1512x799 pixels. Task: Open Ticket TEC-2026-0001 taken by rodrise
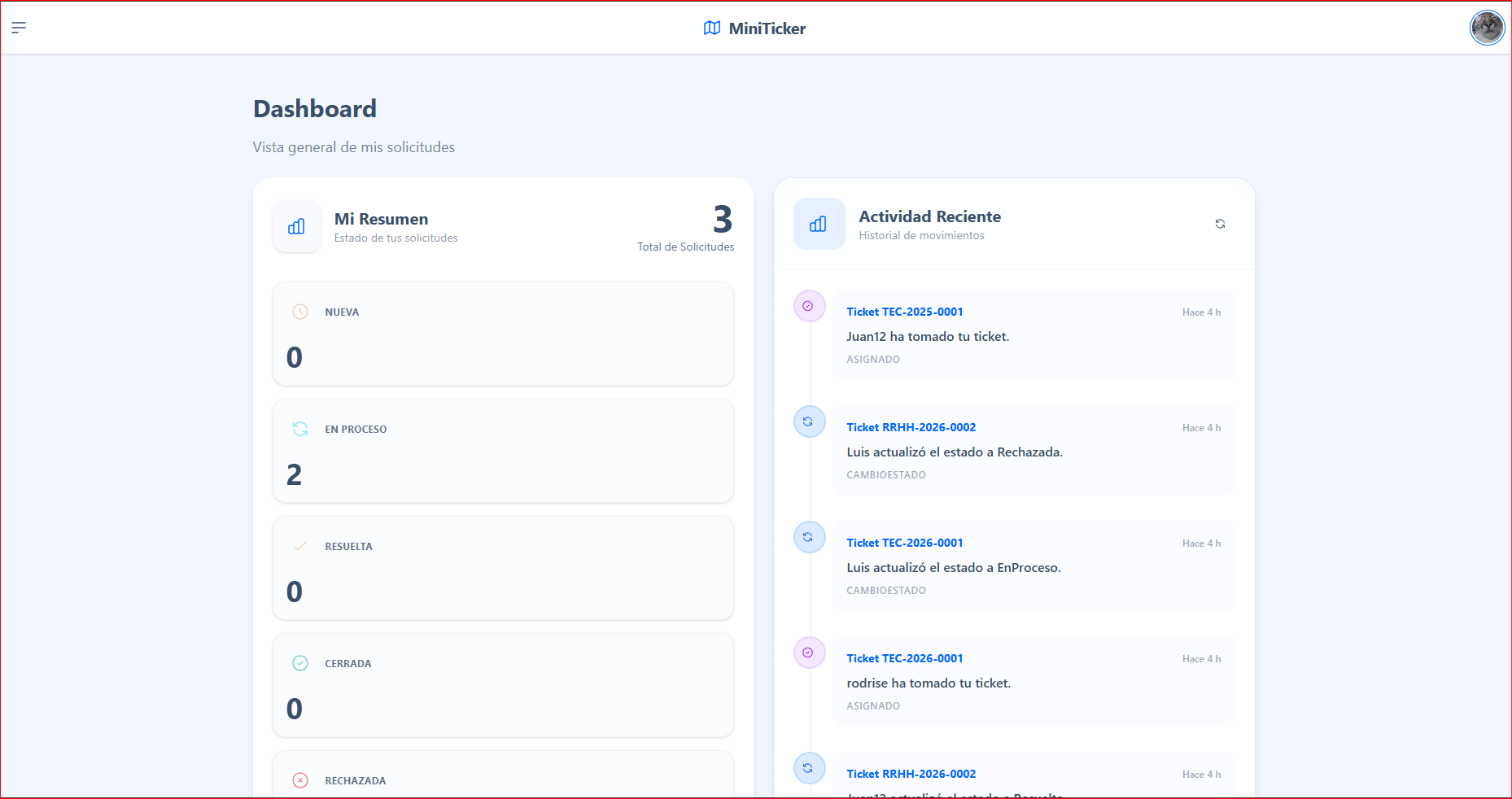coord(904,658)
